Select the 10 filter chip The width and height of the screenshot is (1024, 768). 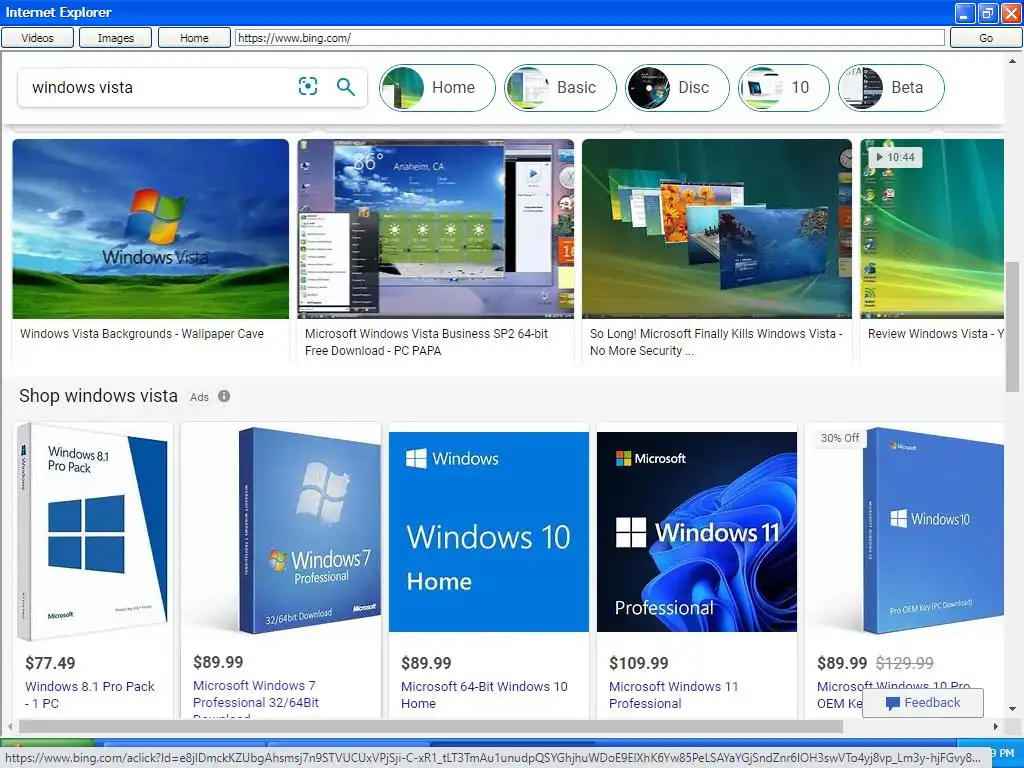click(x=784, y=88)
